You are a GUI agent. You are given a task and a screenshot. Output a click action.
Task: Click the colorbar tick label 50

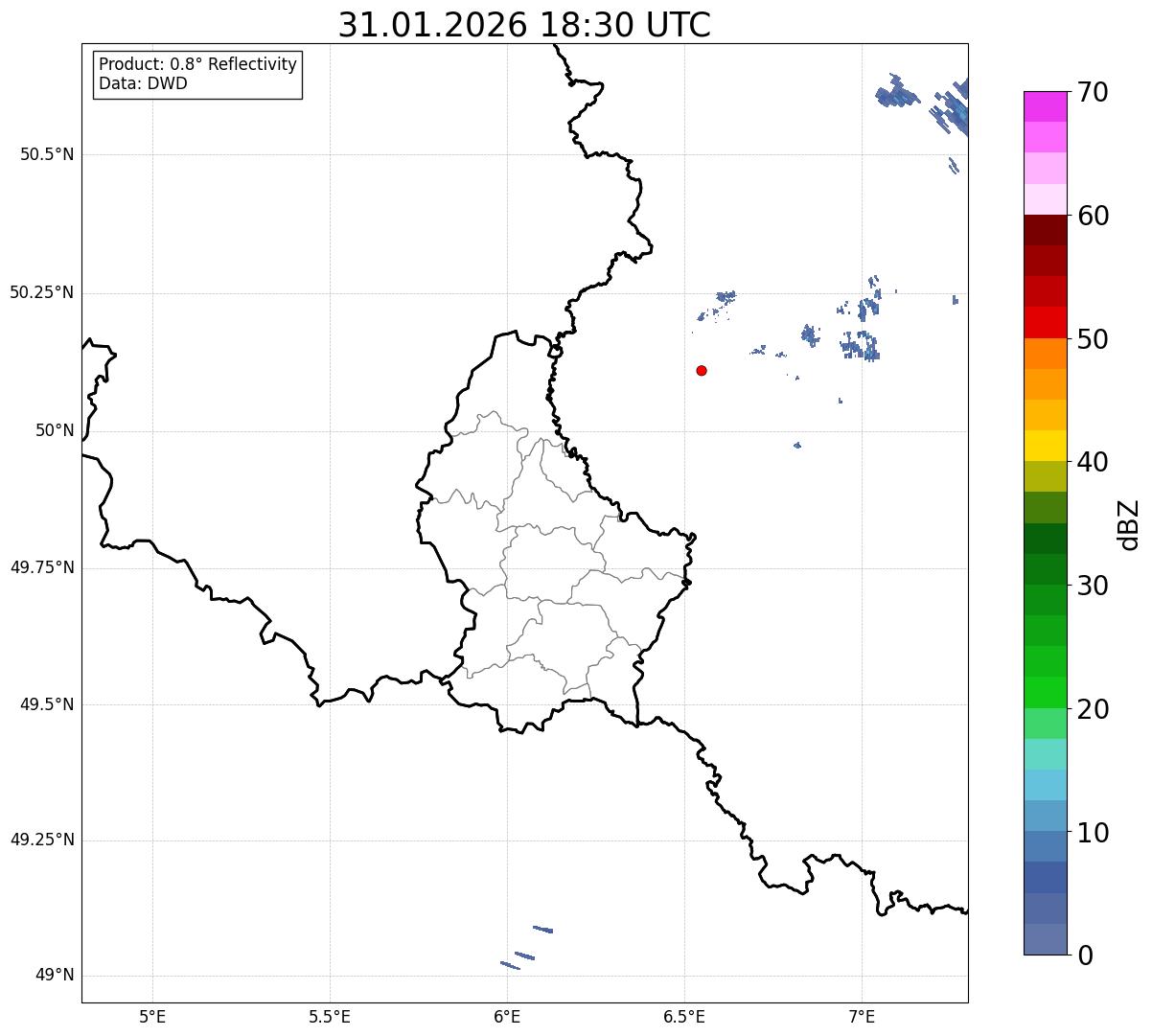pyautogui.click(x=1093, y=338)
